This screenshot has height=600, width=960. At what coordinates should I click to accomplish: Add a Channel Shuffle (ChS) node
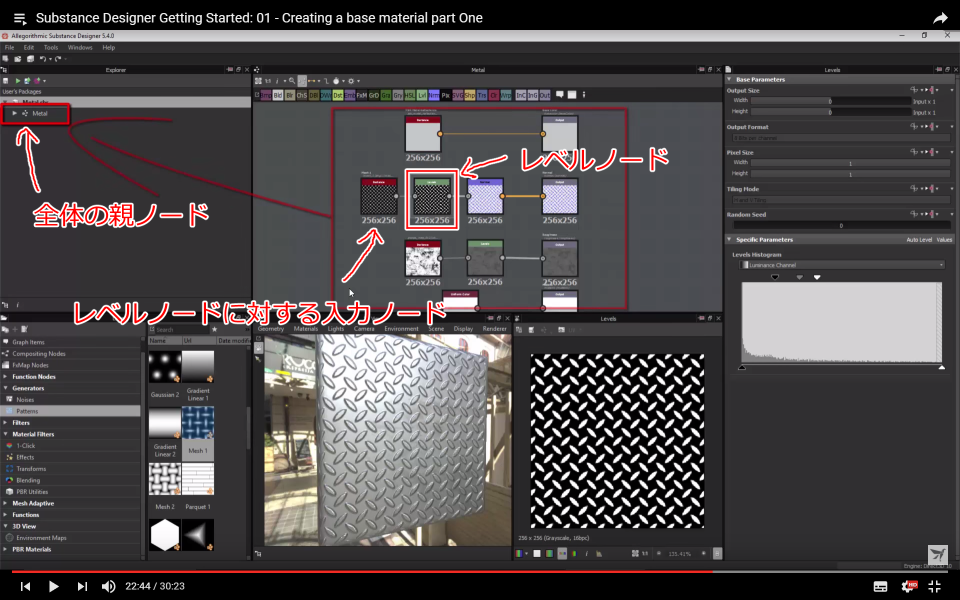pos(302,95)
